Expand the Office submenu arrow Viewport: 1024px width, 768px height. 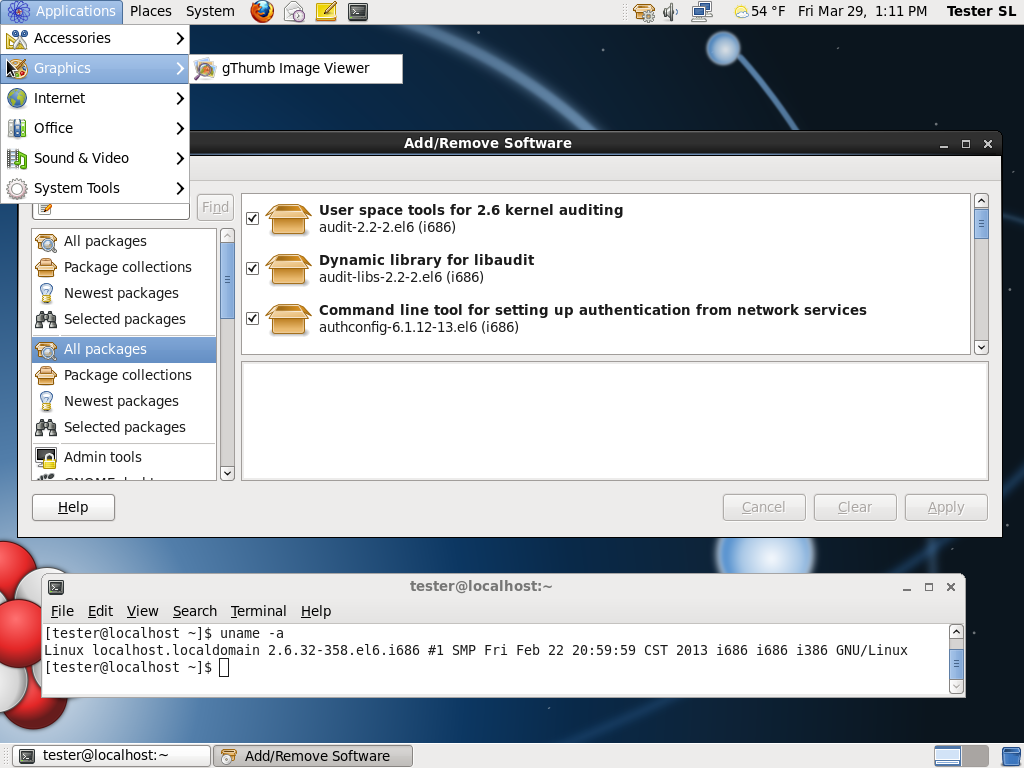180,129
